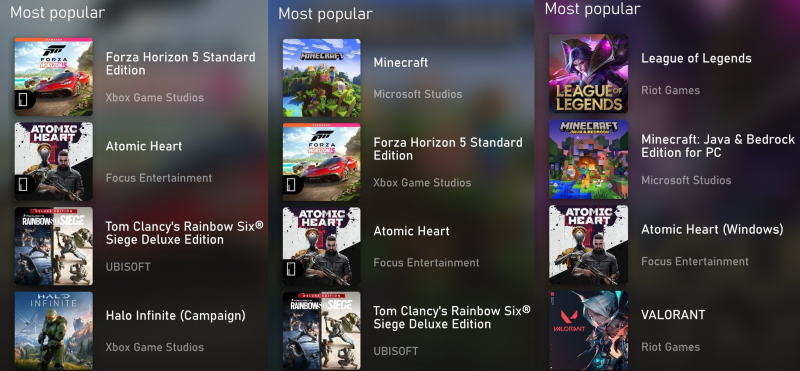Click UBISOFT publisher in left column
Screen dimensions: 800x371
128,267
